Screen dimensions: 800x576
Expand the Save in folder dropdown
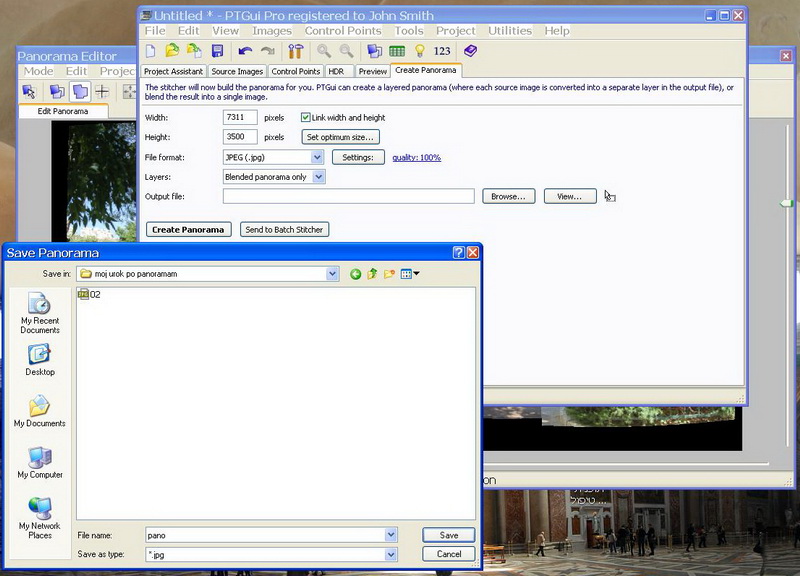point(332,274)
